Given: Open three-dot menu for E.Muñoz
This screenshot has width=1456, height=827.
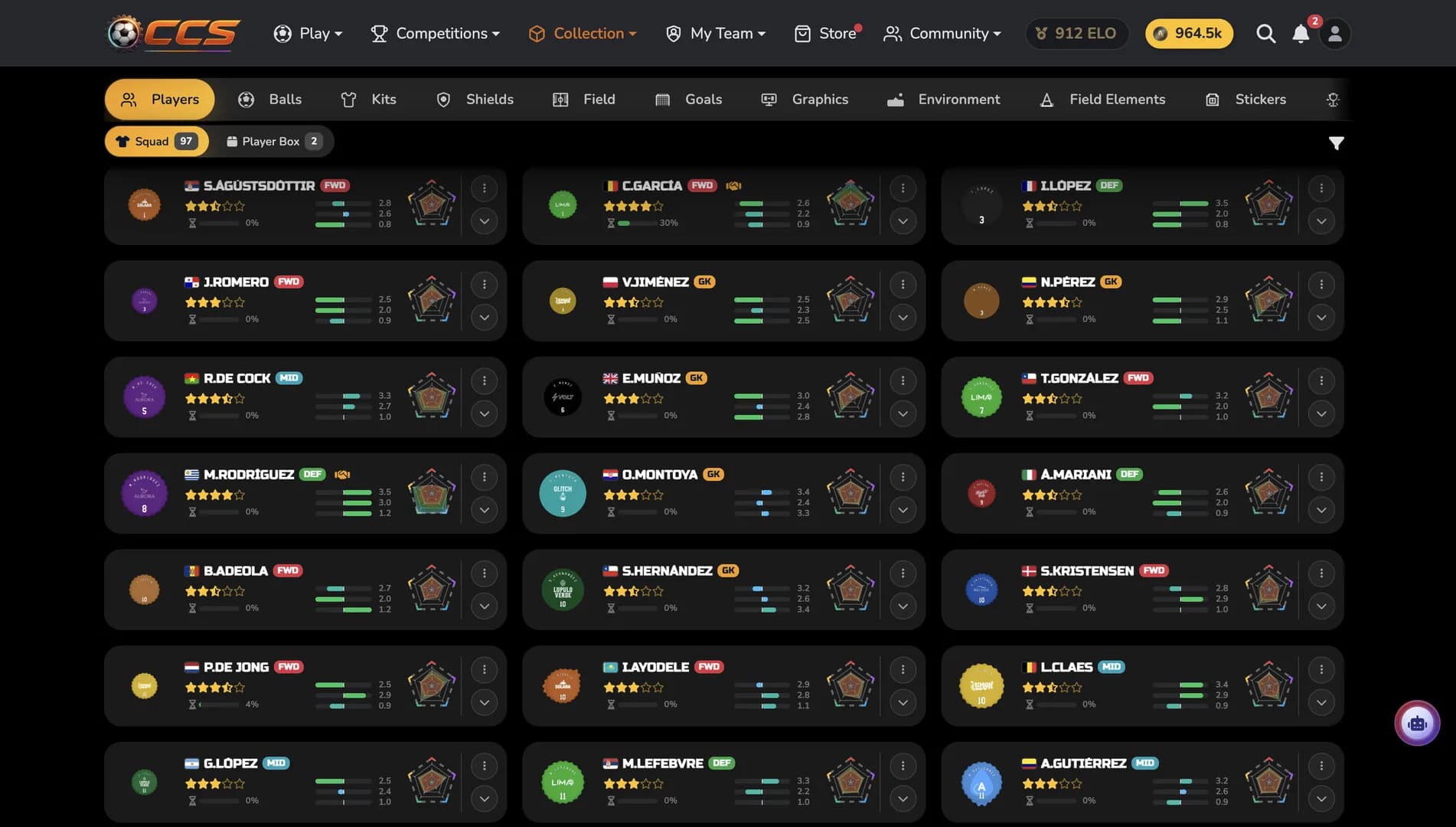Looking at the screenshot, I should coord(903,381).
